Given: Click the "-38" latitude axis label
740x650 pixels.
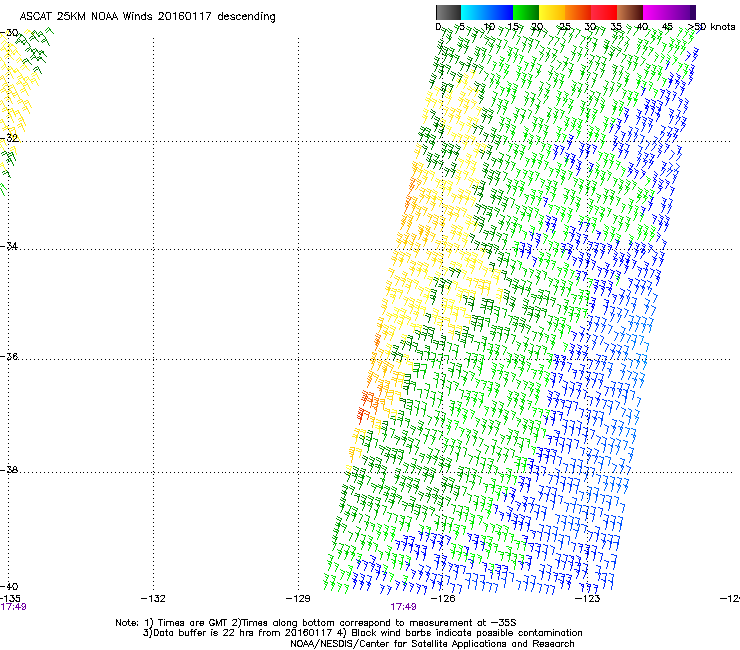Looking at the screenshot, I should pos(9,470).
